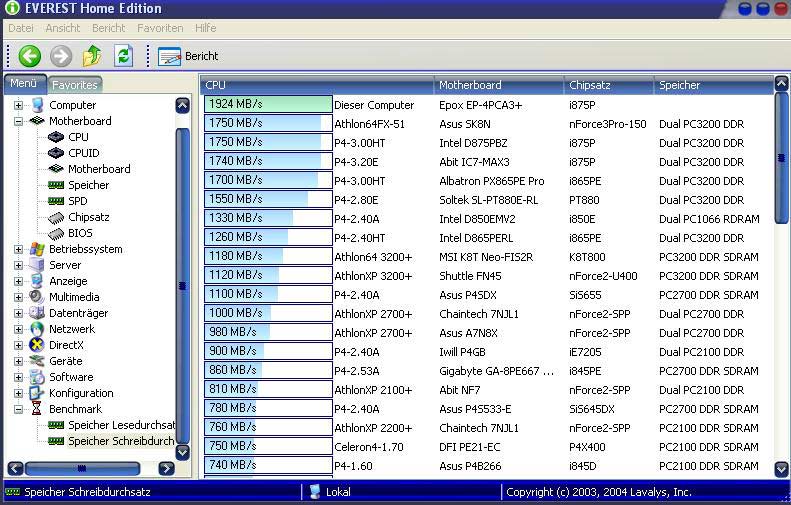This screenshot has height=505, width=791.
Task: Select the Speicher memory module icon
Action: [56, 185]
